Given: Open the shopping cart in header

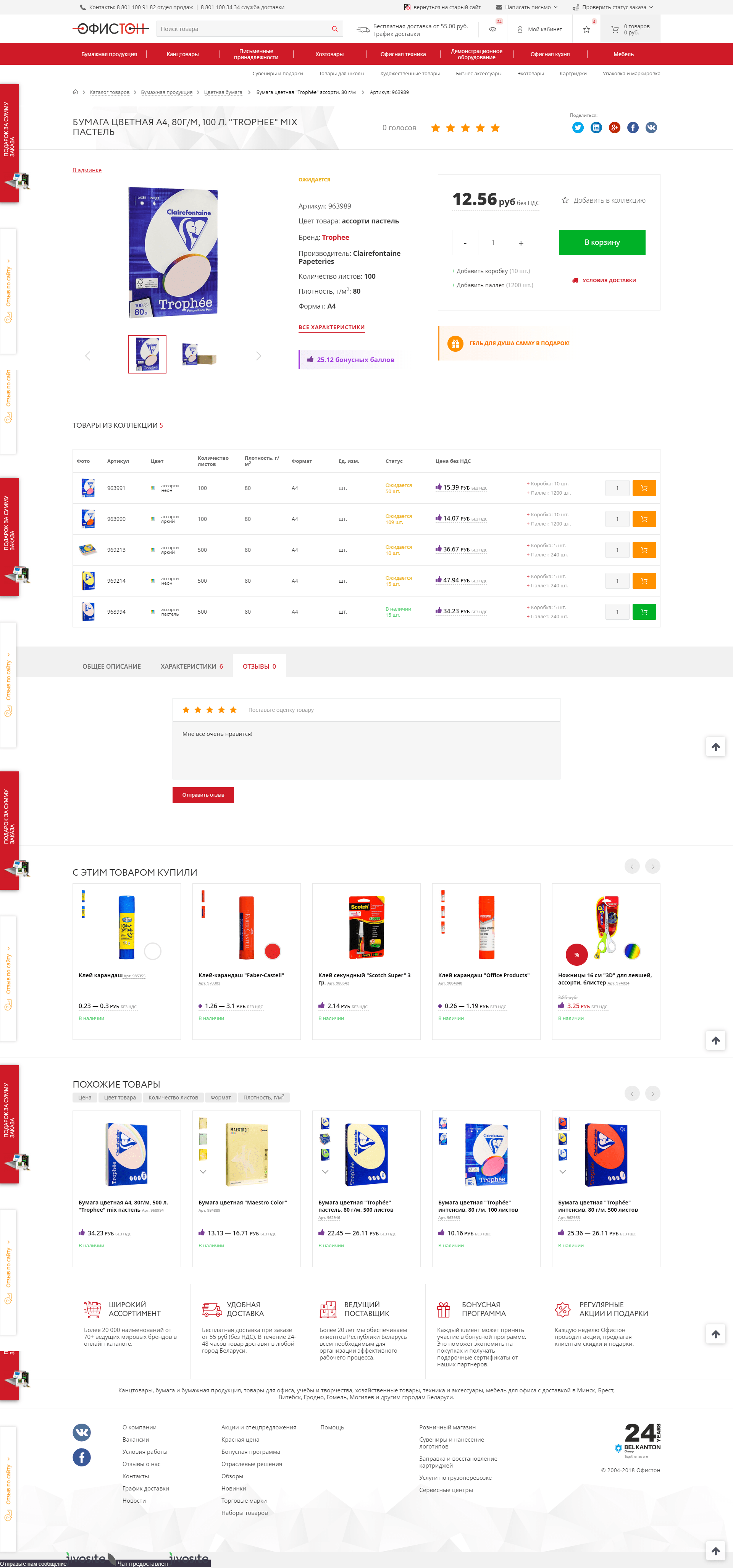Looking at the screenshot, I should coord(630,29).
